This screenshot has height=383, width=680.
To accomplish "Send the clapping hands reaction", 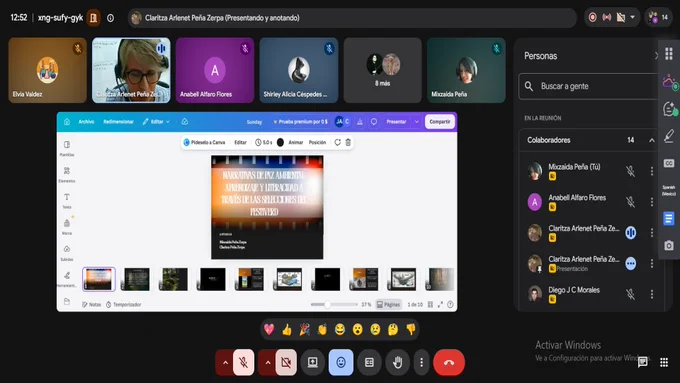I will 322,330.
